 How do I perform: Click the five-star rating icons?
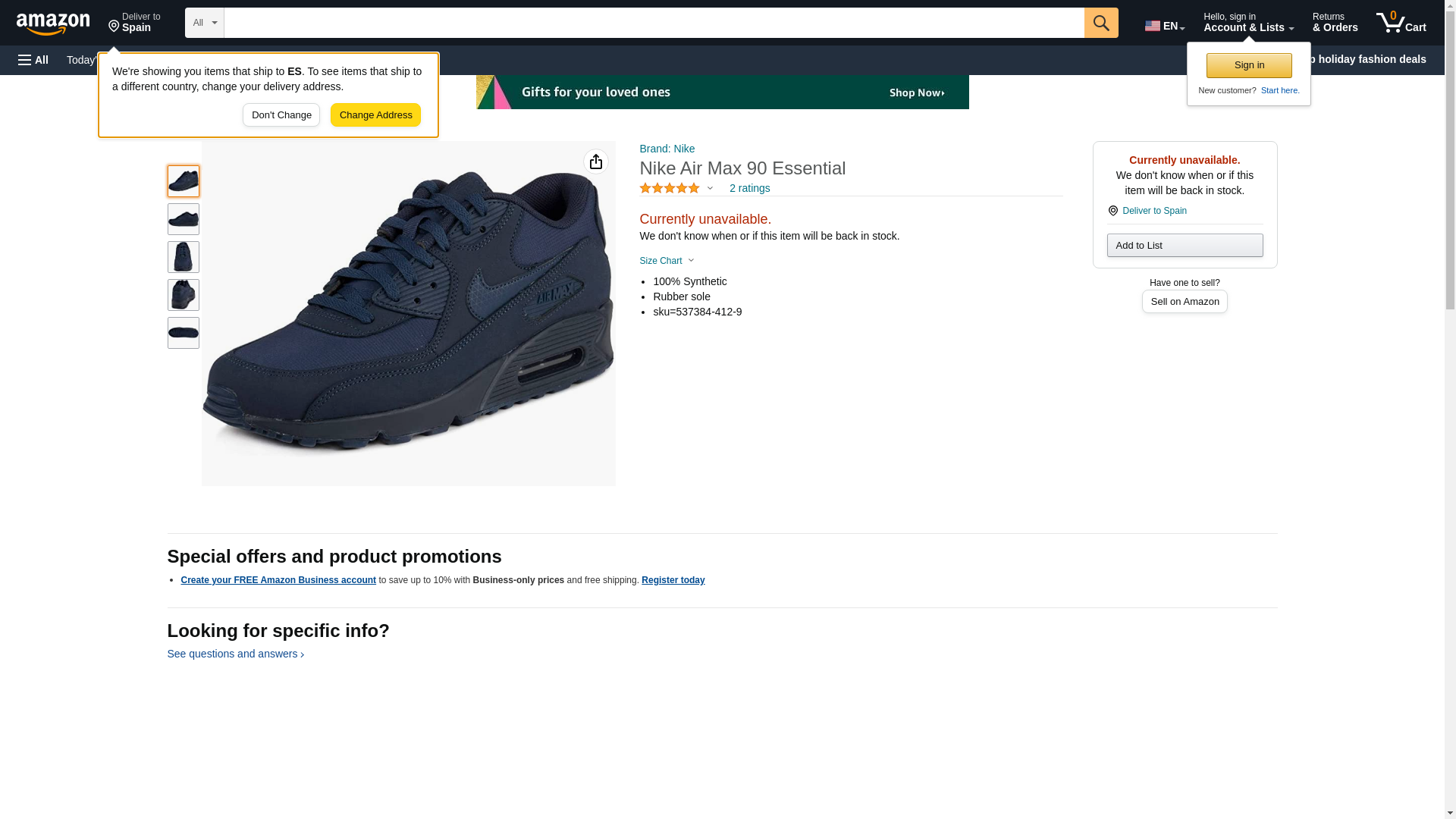(x=669, y=188)
